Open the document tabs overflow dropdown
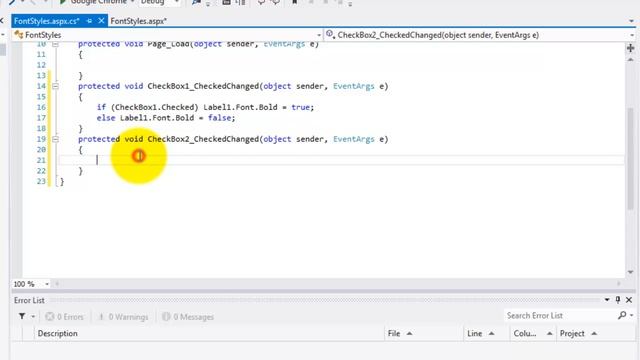 point(631,21)
